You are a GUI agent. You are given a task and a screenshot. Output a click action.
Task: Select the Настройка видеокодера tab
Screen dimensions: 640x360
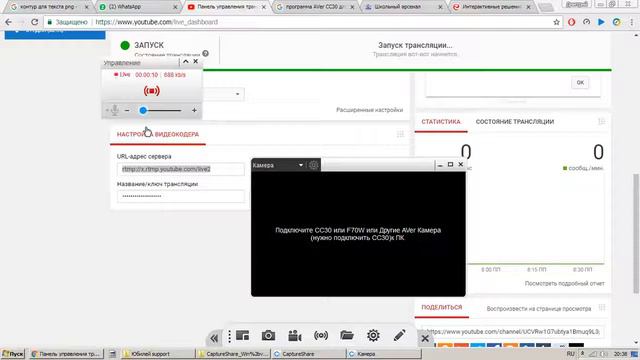158,134
